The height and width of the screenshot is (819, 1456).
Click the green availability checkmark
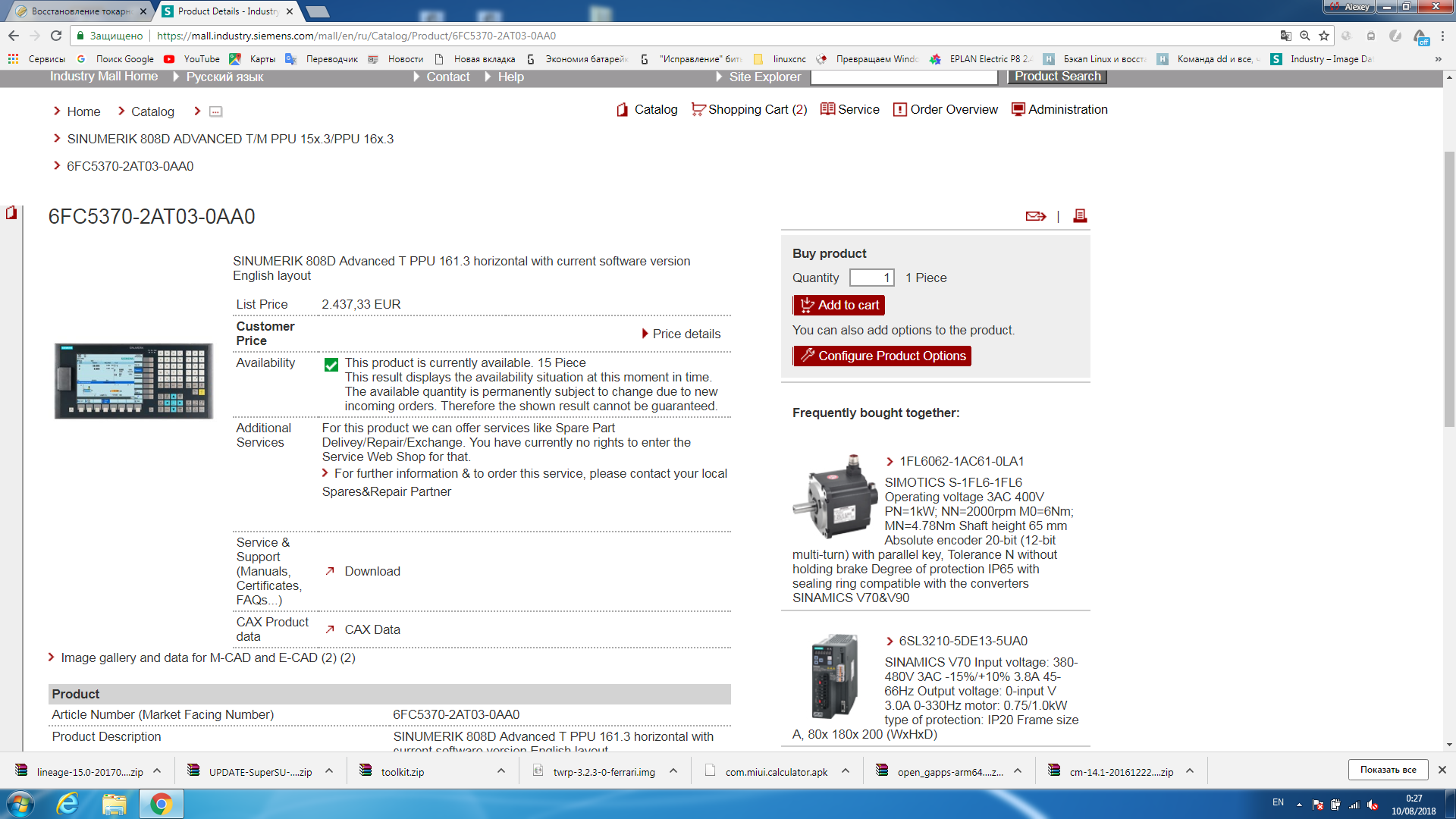click(x=331, y=365)
